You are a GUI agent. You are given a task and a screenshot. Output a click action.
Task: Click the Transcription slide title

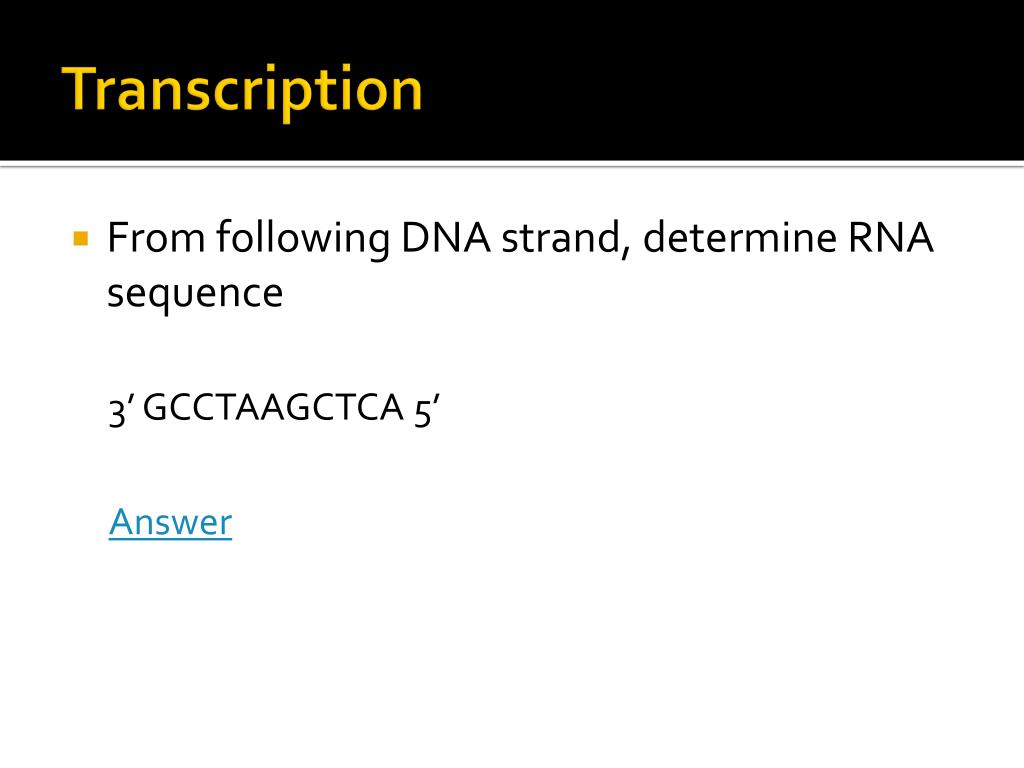click(242, 90)
